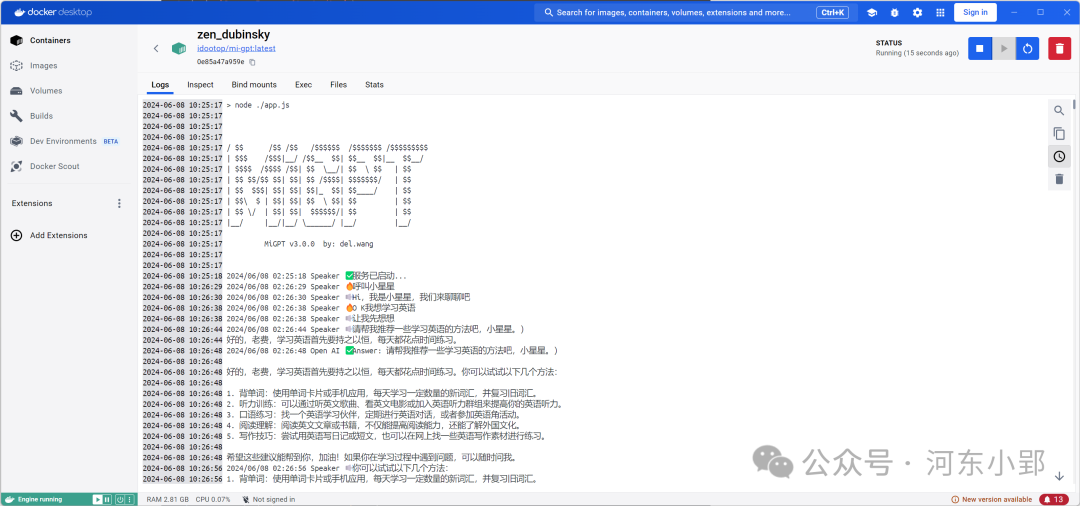Copy logs to clipboard
The height and width of the screenshot is (506, 1080).
point(1059,133)
